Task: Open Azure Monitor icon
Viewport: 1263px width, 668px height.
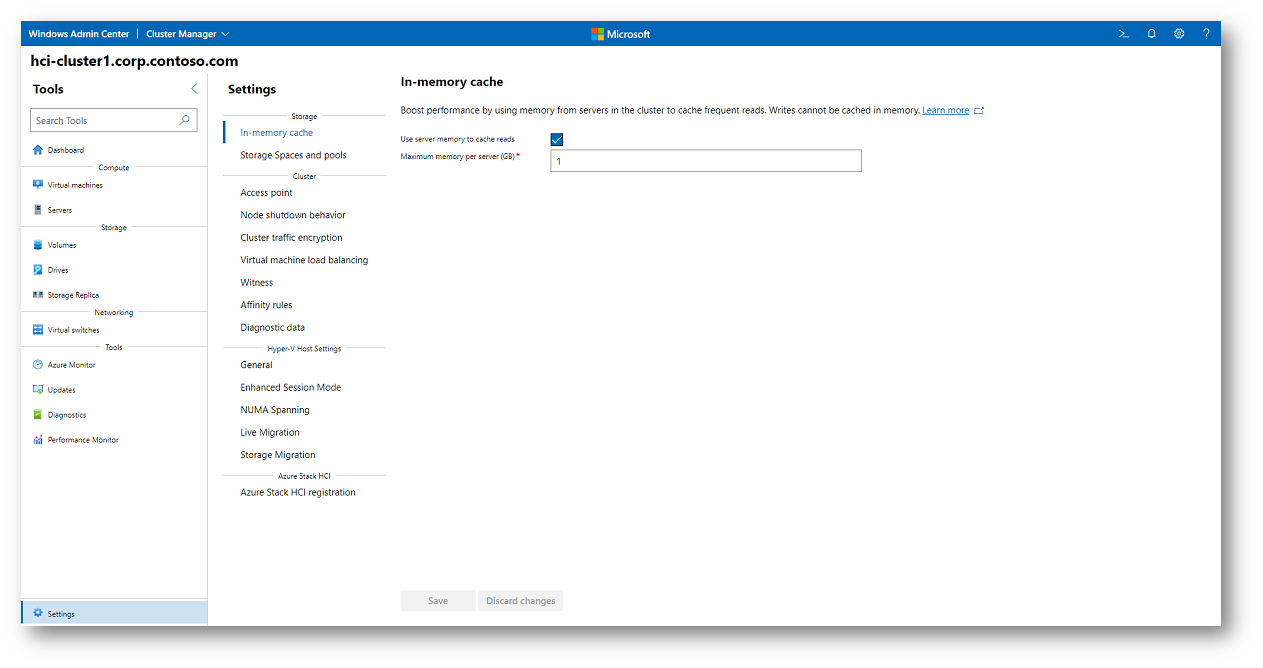Action: (x=38, y=365)
